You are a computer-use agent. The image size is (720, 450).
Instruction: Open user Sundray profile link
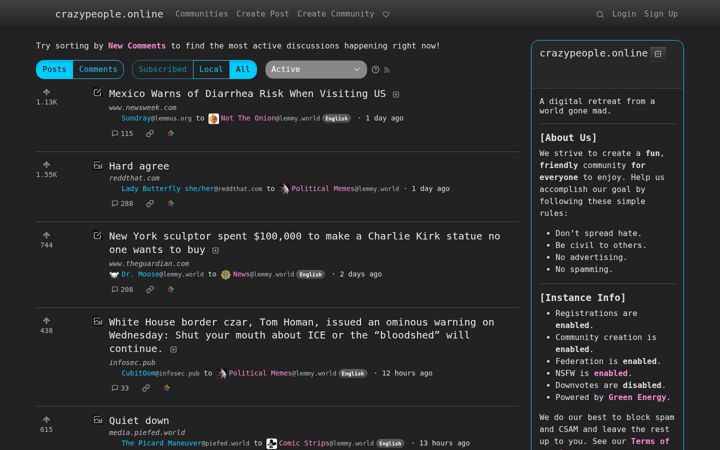coord(157,118)
